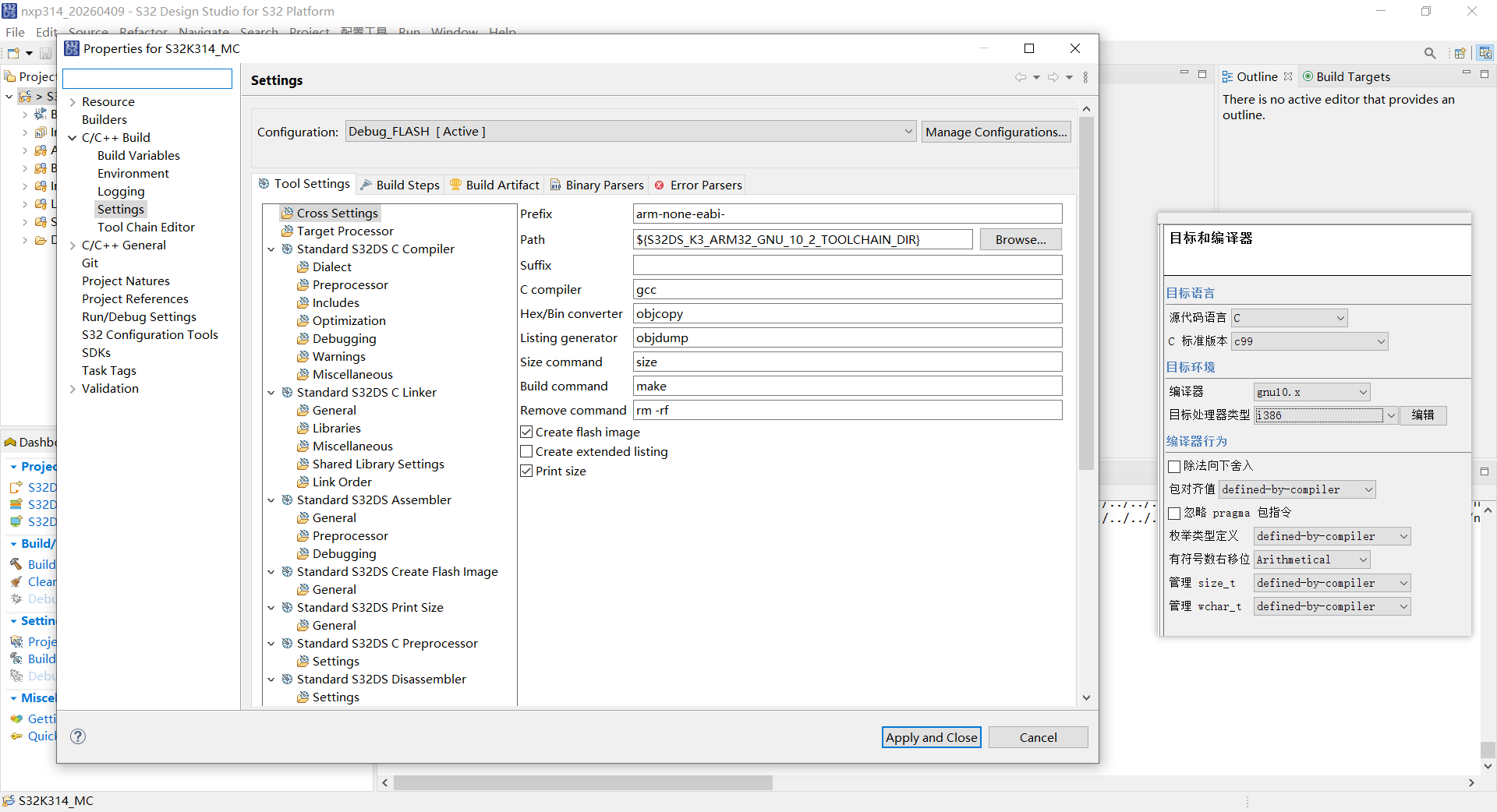1497x812 pixels.
Task: Click the Warnings page icon
Action: pyautogui.click(x=303, y=356)
